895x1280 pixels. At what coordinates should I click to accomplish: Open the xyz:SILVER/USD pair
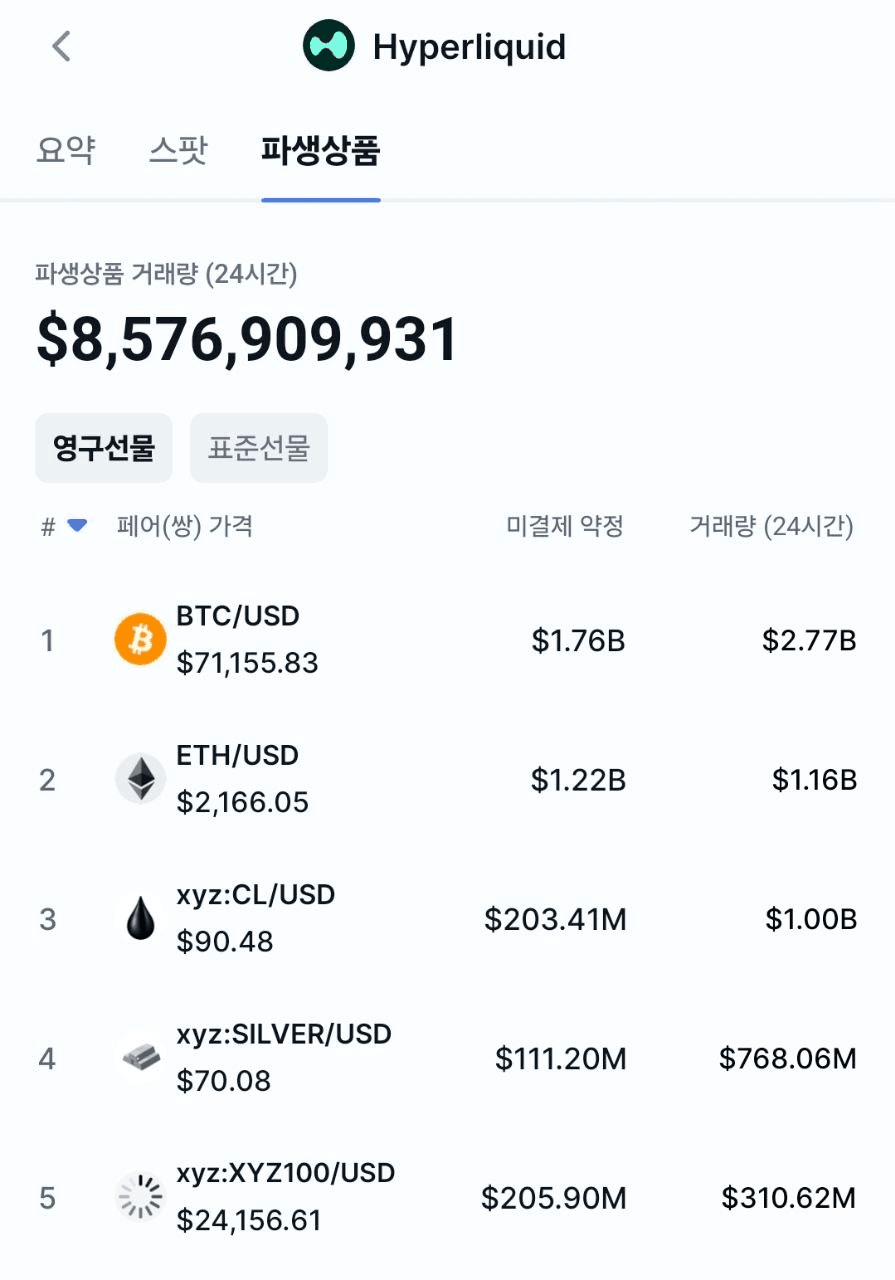click(x=284, y=1034)
